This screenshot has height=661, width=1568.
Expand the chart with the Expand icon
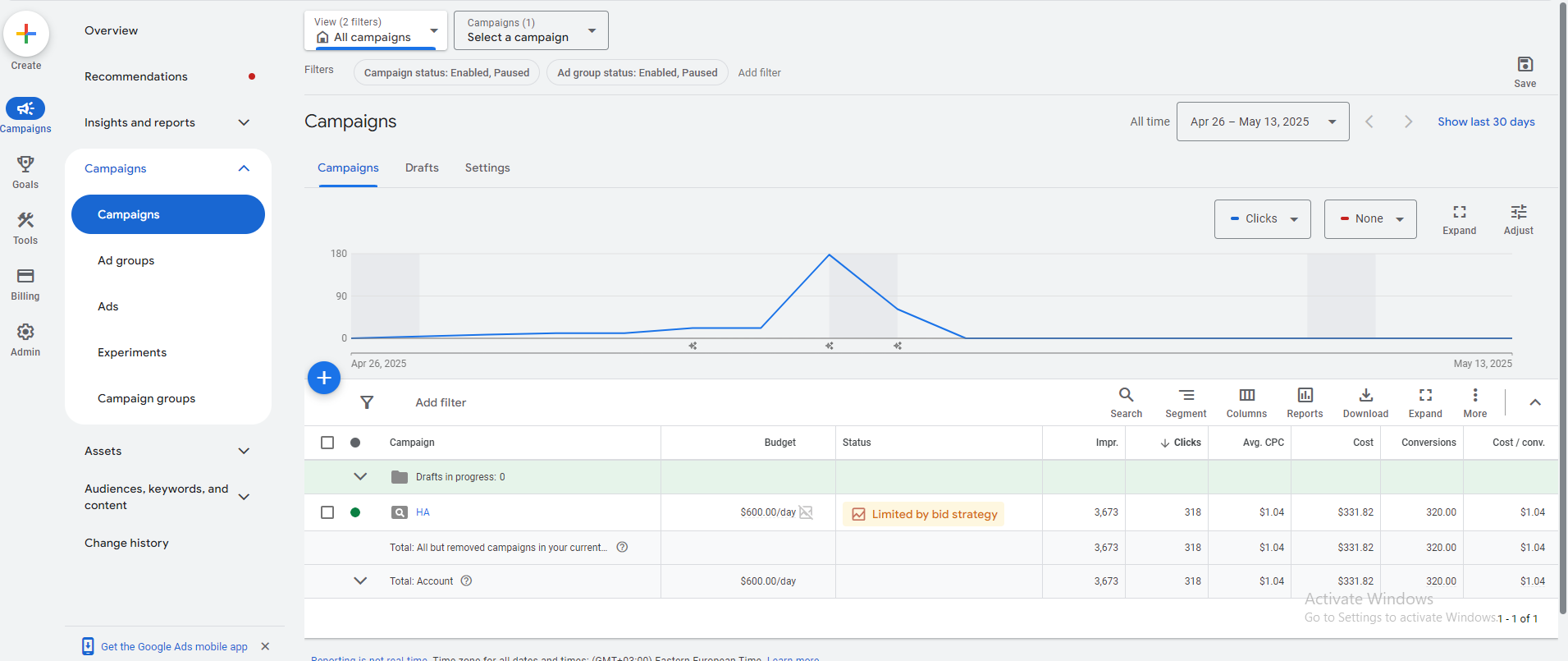click(1459, 212)
